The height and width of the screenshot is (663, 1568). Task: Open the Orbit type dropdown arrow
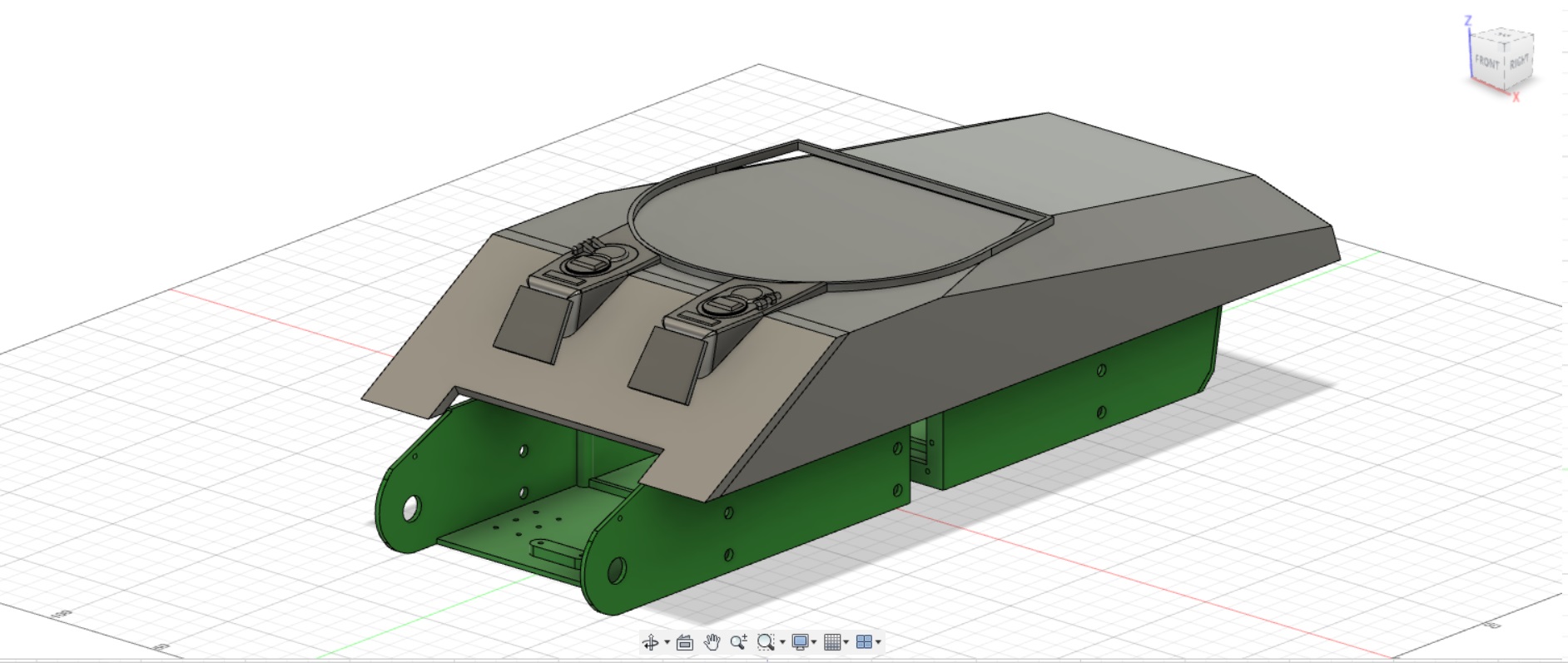[667, 643]
